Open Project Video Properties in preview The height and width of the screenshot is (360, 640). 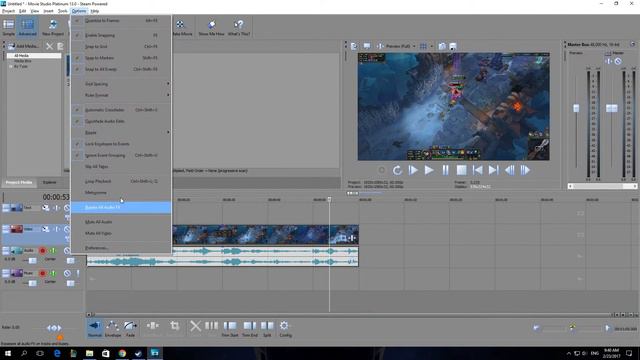[354, 46]
